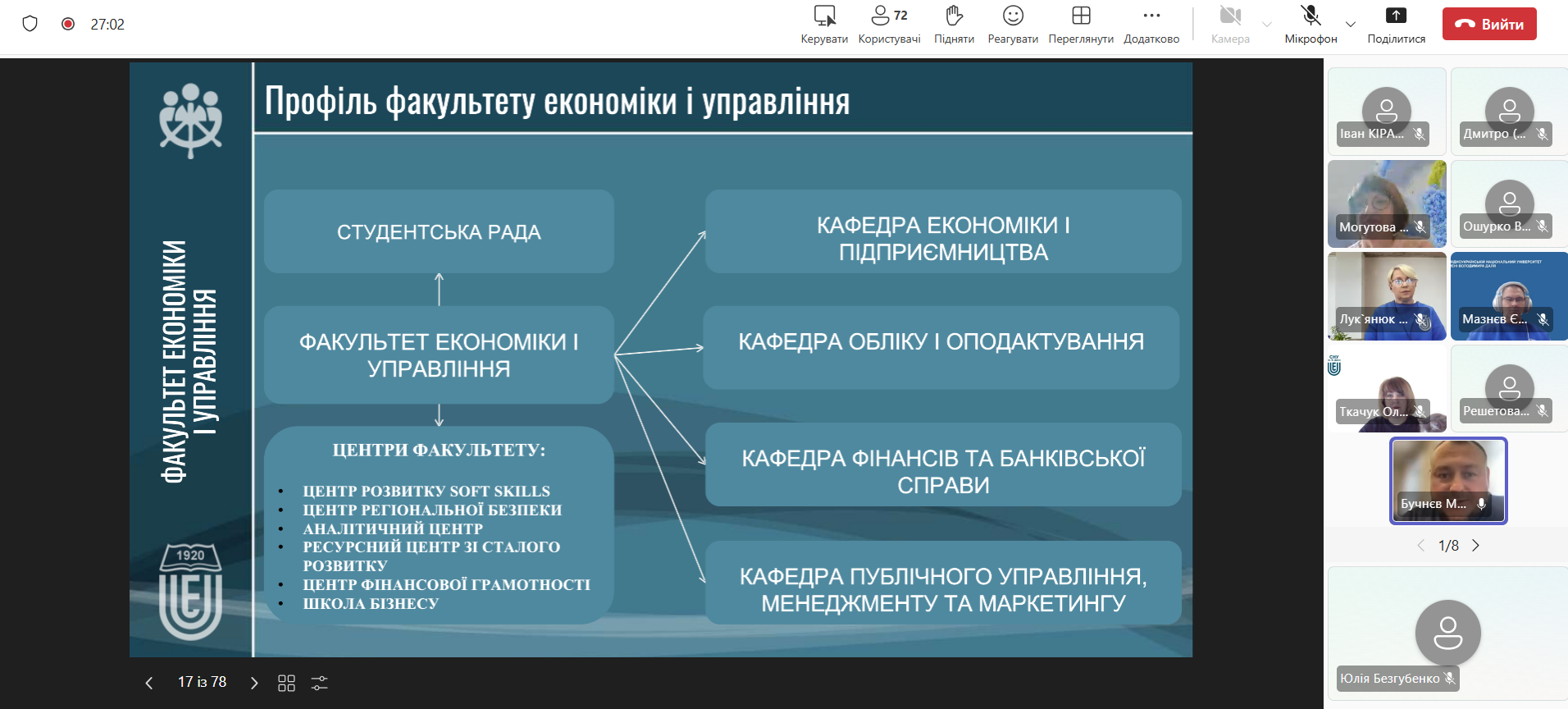Go to next participants page arrow
Image resolution: width=1568 pixels, height=709 pixels.
(1475, 546)
